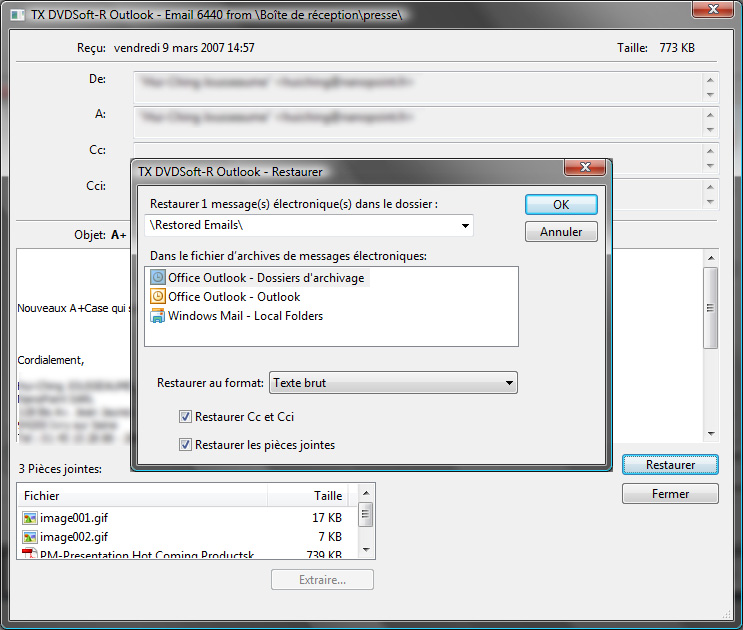Click the Fermer button
743x630 pixels.
click(x=670, y=494)
